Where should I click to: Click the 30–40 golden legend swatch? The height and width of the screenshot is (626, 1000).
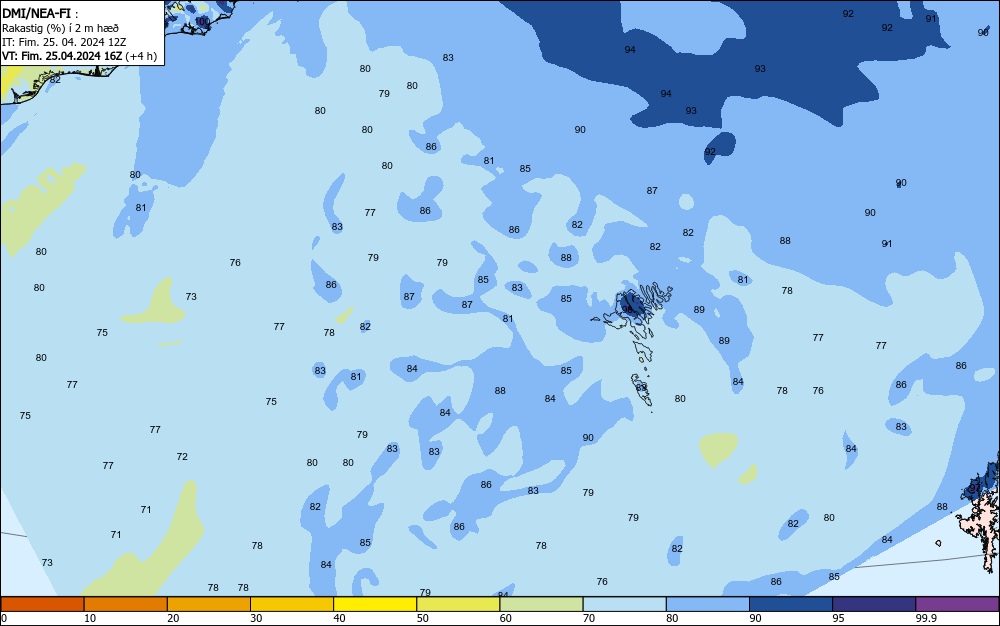(292, 604)
